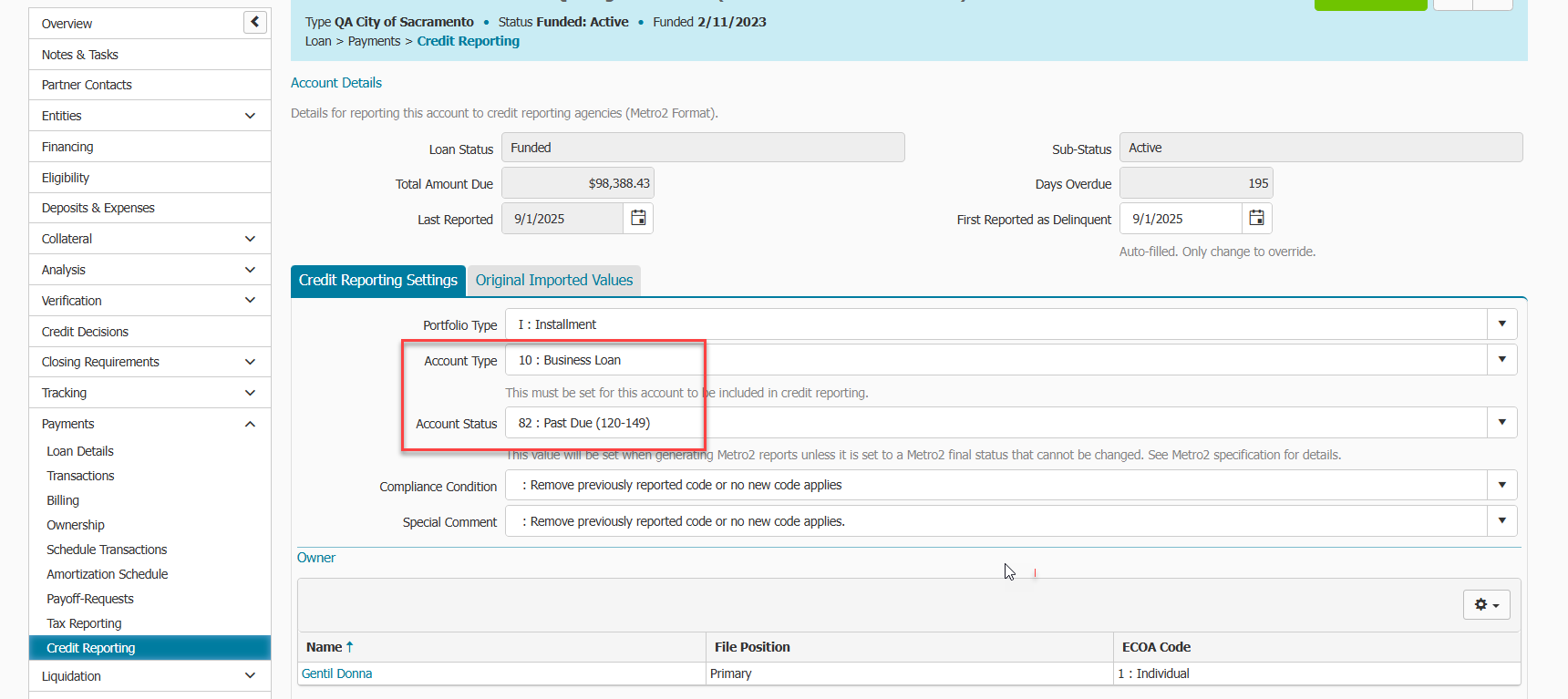The width and height of the screenshot is (1568, 699).
Task: Open the Special Comment dropdown
Action: tap(1501, 521)
